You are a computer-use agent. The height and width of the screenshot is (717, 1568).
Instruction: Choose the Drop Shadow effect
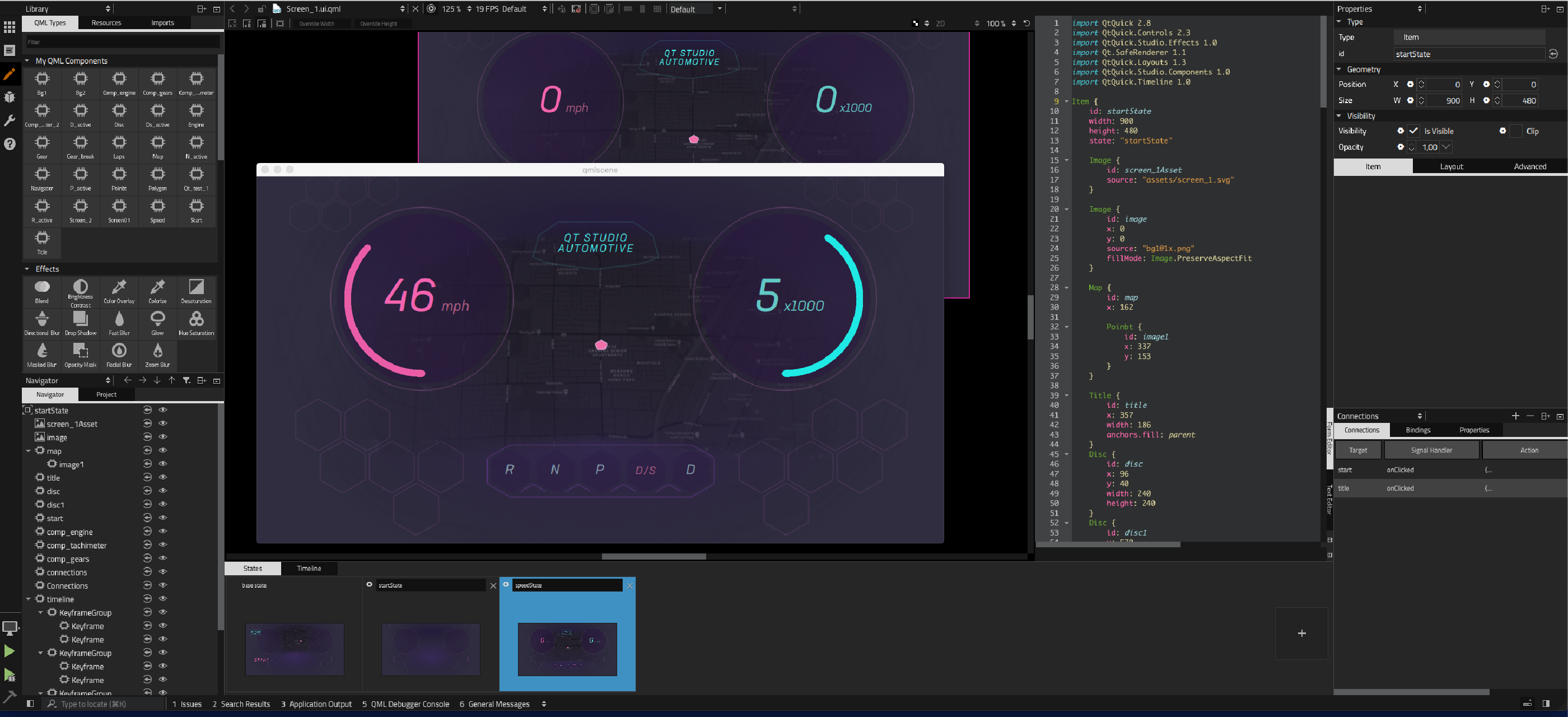point(80,323)
